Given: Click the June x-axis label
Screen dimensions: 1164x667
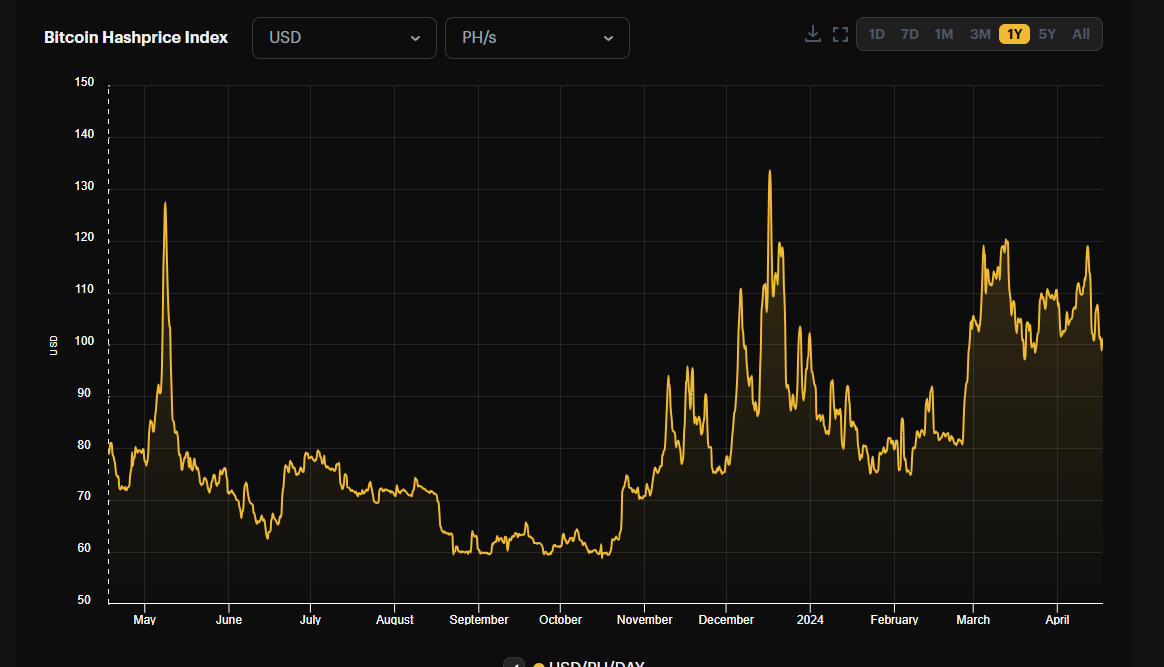Looking at the screenshot, I should (x=229, y=620).
